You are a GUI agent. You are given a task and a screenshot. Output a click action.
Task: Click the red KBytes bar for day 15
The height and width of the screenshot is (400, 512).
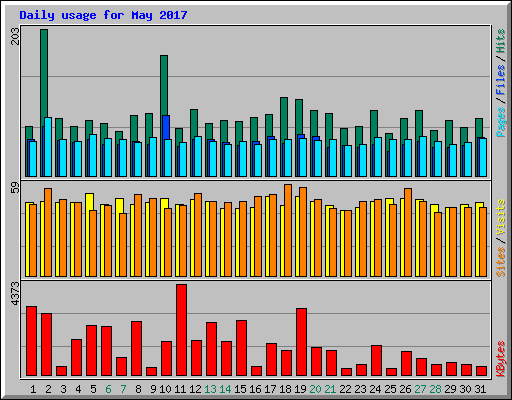(241, 348)
